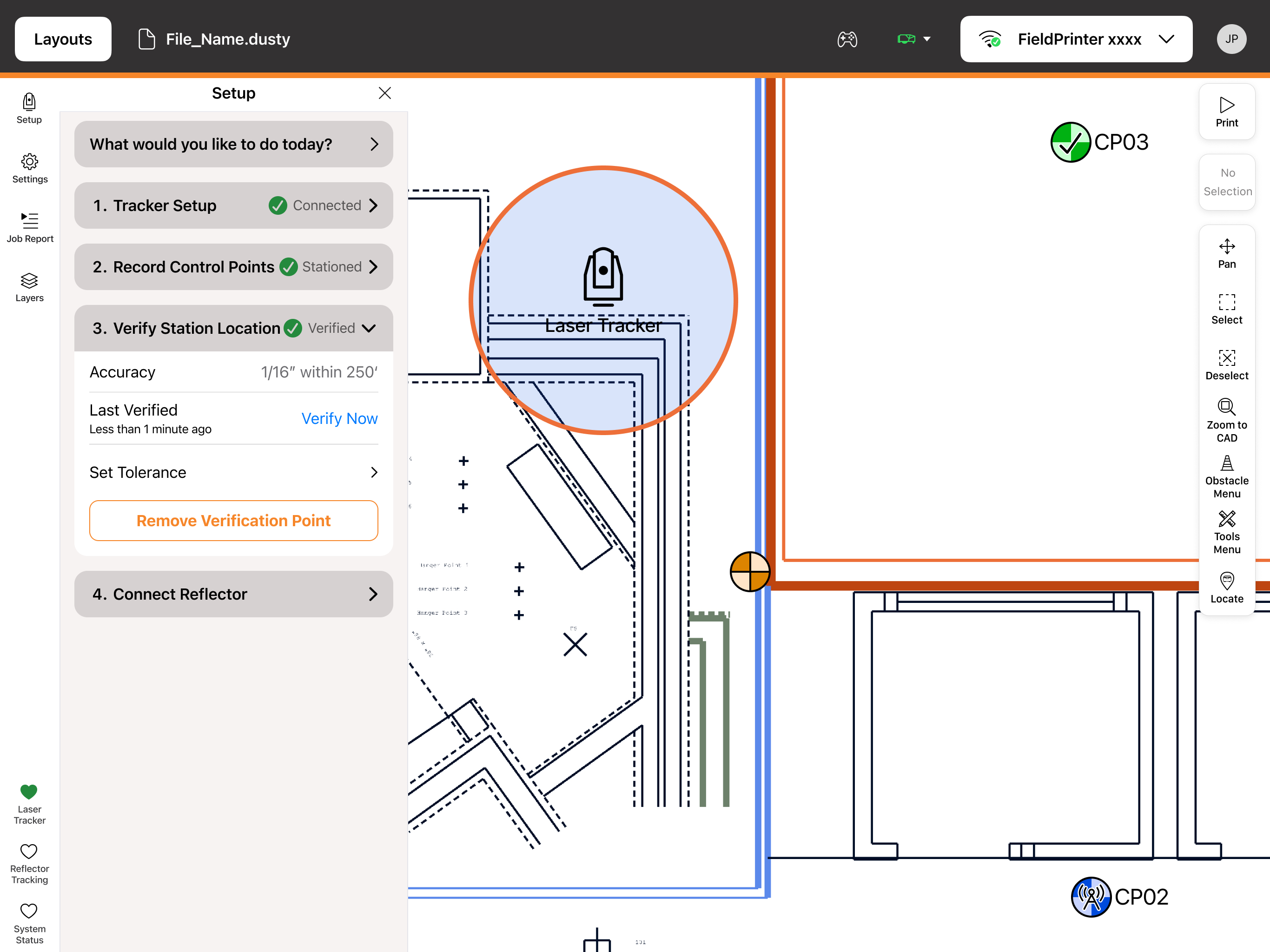
Task: Click the green printer robot icon
Action: click(x=906, y=39)
